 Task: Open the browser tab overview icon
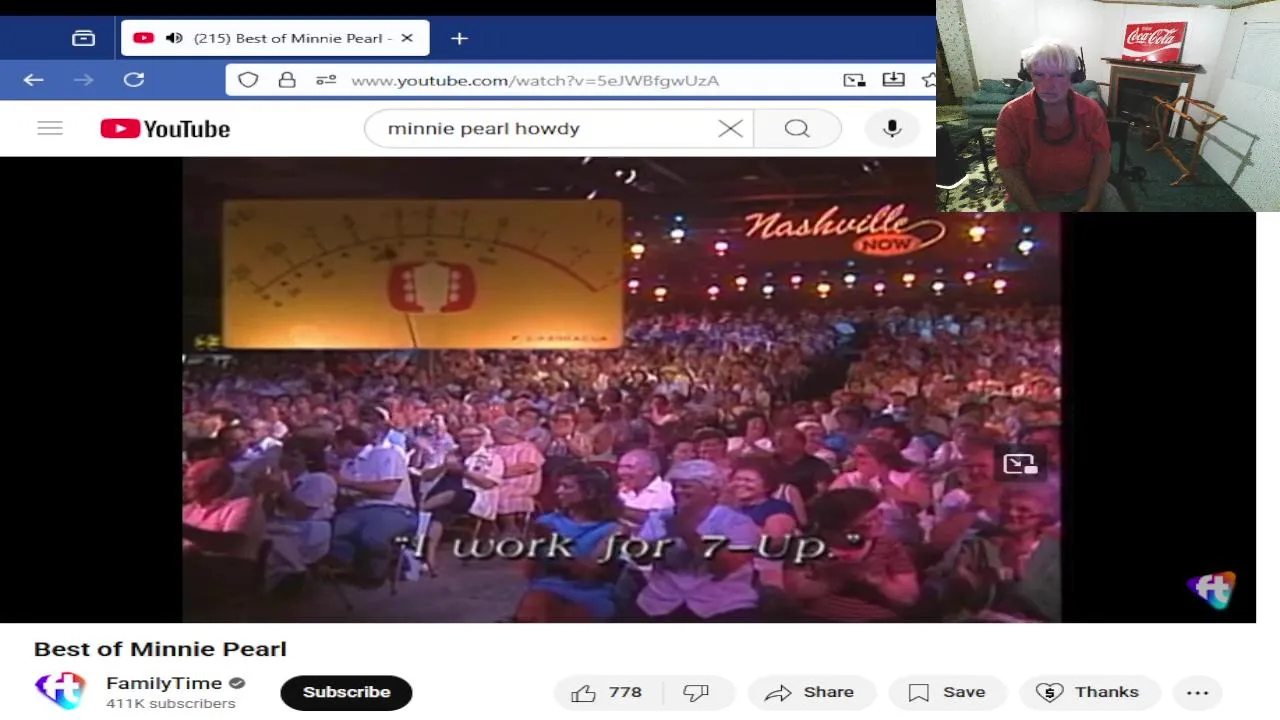click(x=83, y=38)
